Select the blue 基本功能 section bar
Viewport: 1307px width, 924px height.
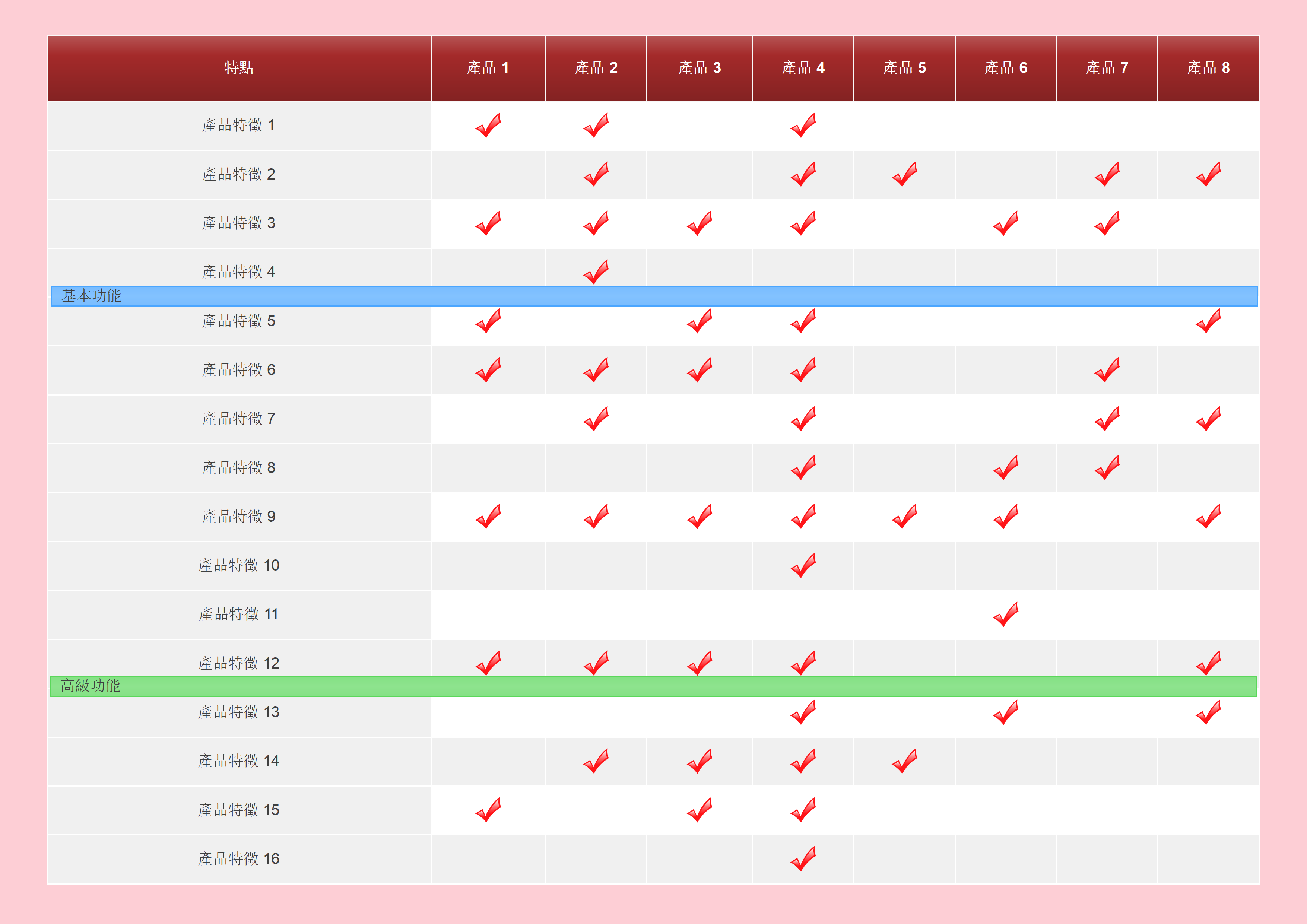pyautogui.click(x=654, y=296)
